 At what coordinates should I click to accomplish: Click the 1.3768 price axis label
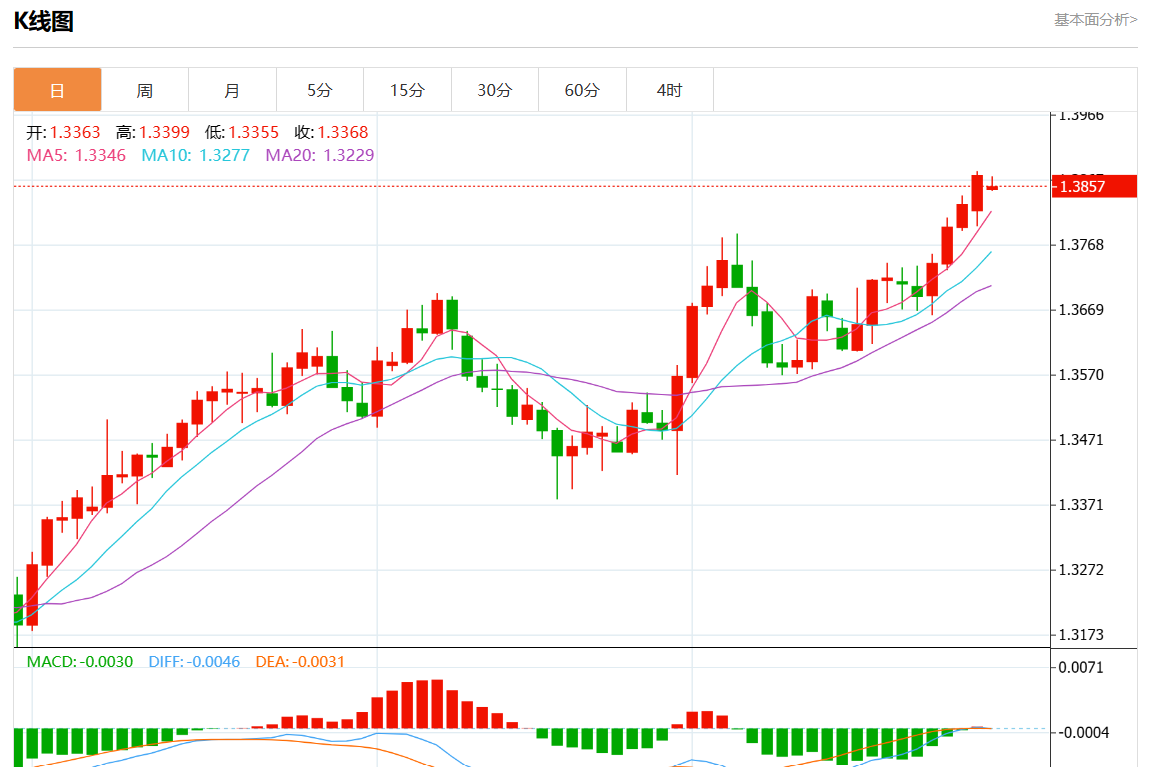(x=1081, y=244)
